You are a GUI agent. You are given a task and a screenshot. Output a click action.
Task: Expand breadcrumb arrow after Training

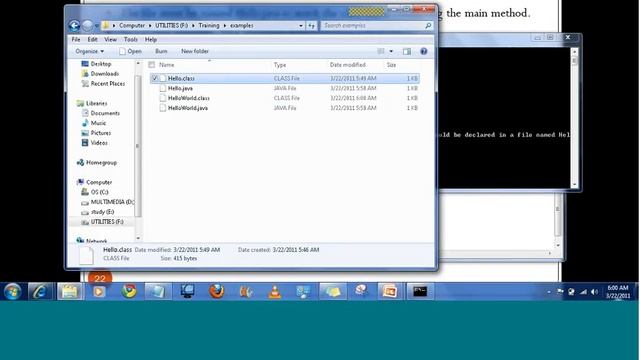(x=224, y=26)
